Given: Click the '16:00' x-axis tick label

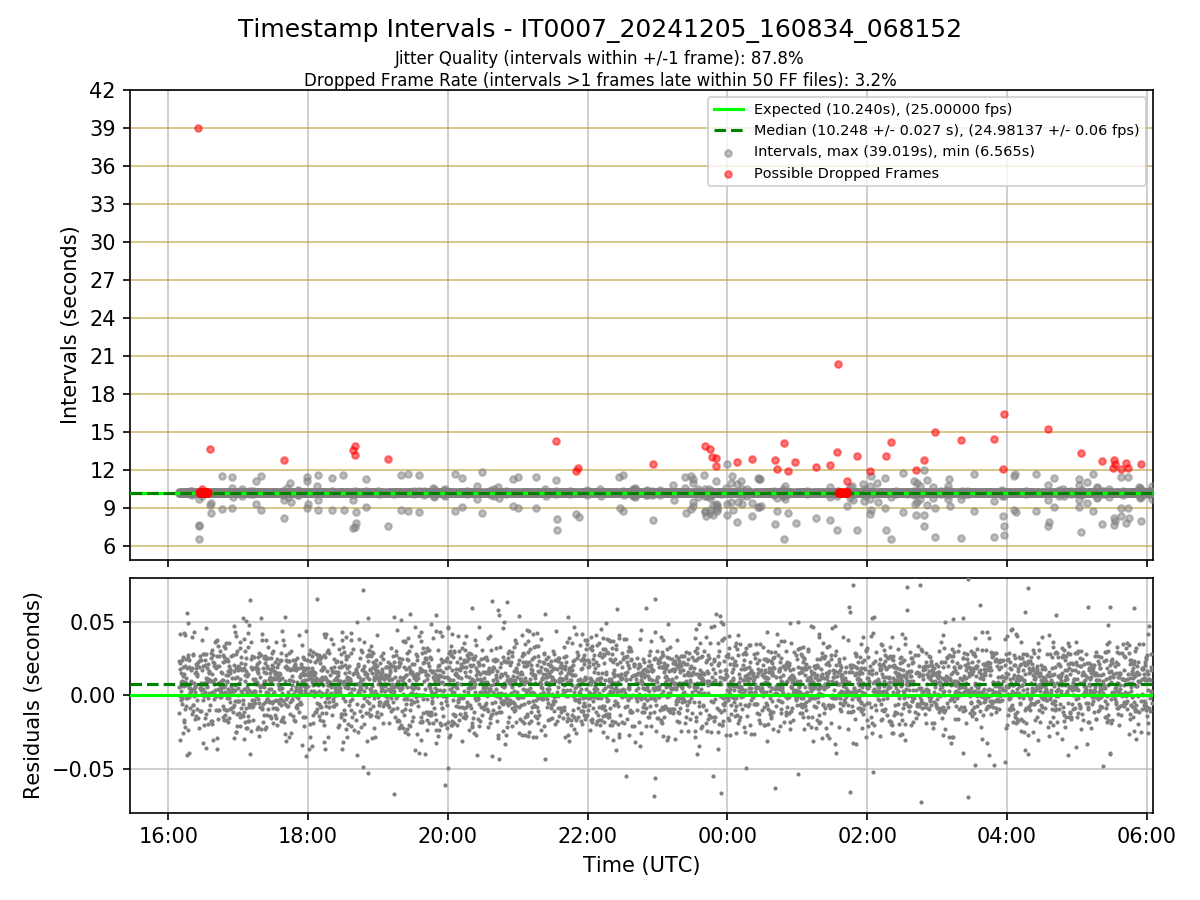Looking at the screenshot, I should tap(167, 835).
